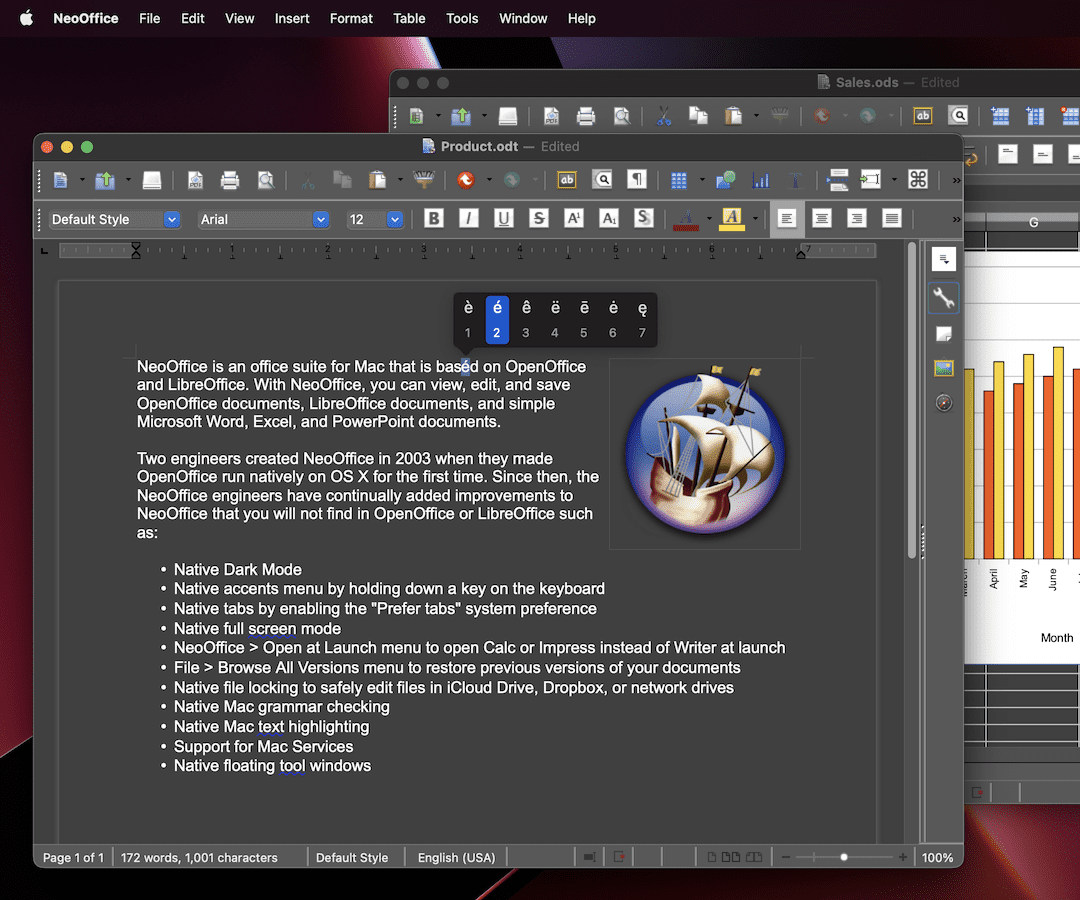Click the Insert Page Break icon
This screenshot has height=900, width=1080.
(x=838, y=180)
